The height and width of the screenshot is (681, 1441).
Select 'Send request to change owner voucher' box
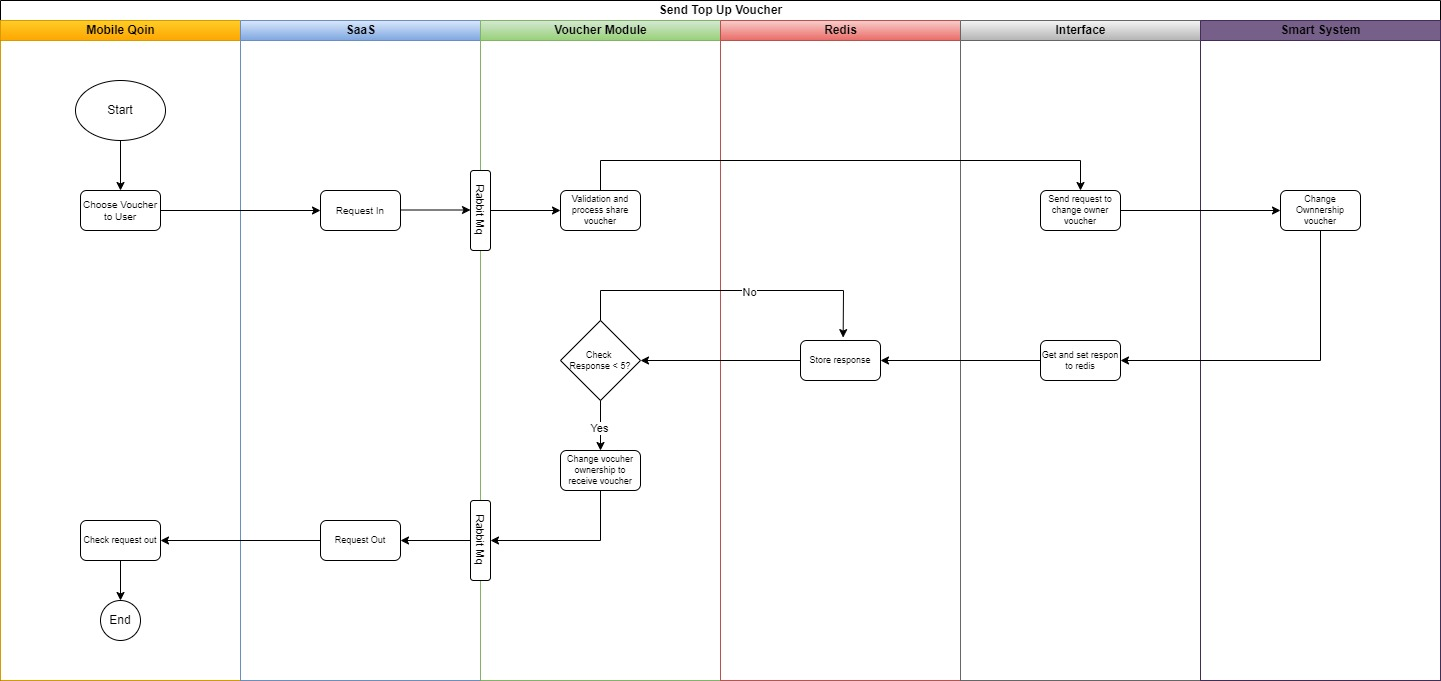(x=1080, y=210)
